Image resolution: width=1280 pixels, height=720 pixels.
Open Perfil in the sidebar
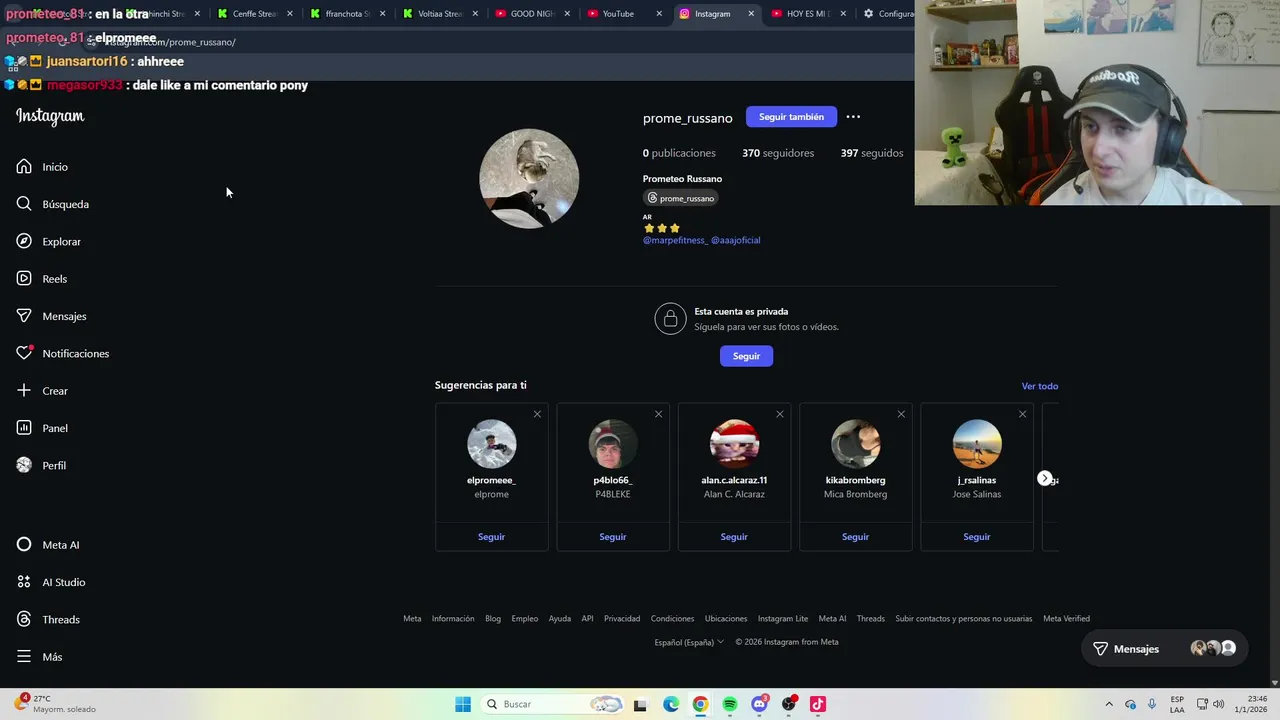[x=41, y=465]
